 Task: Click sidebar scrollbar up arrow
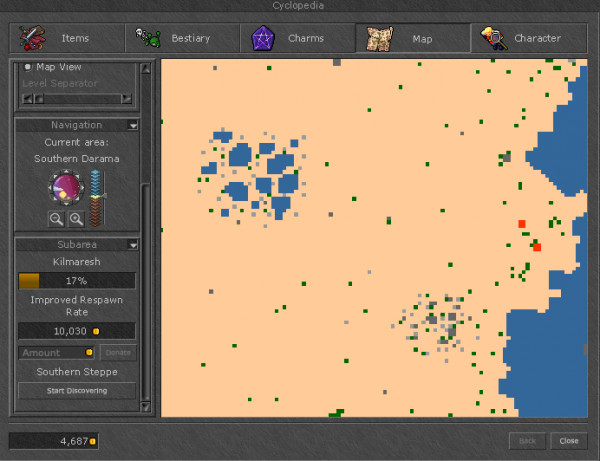click(146, 68)
